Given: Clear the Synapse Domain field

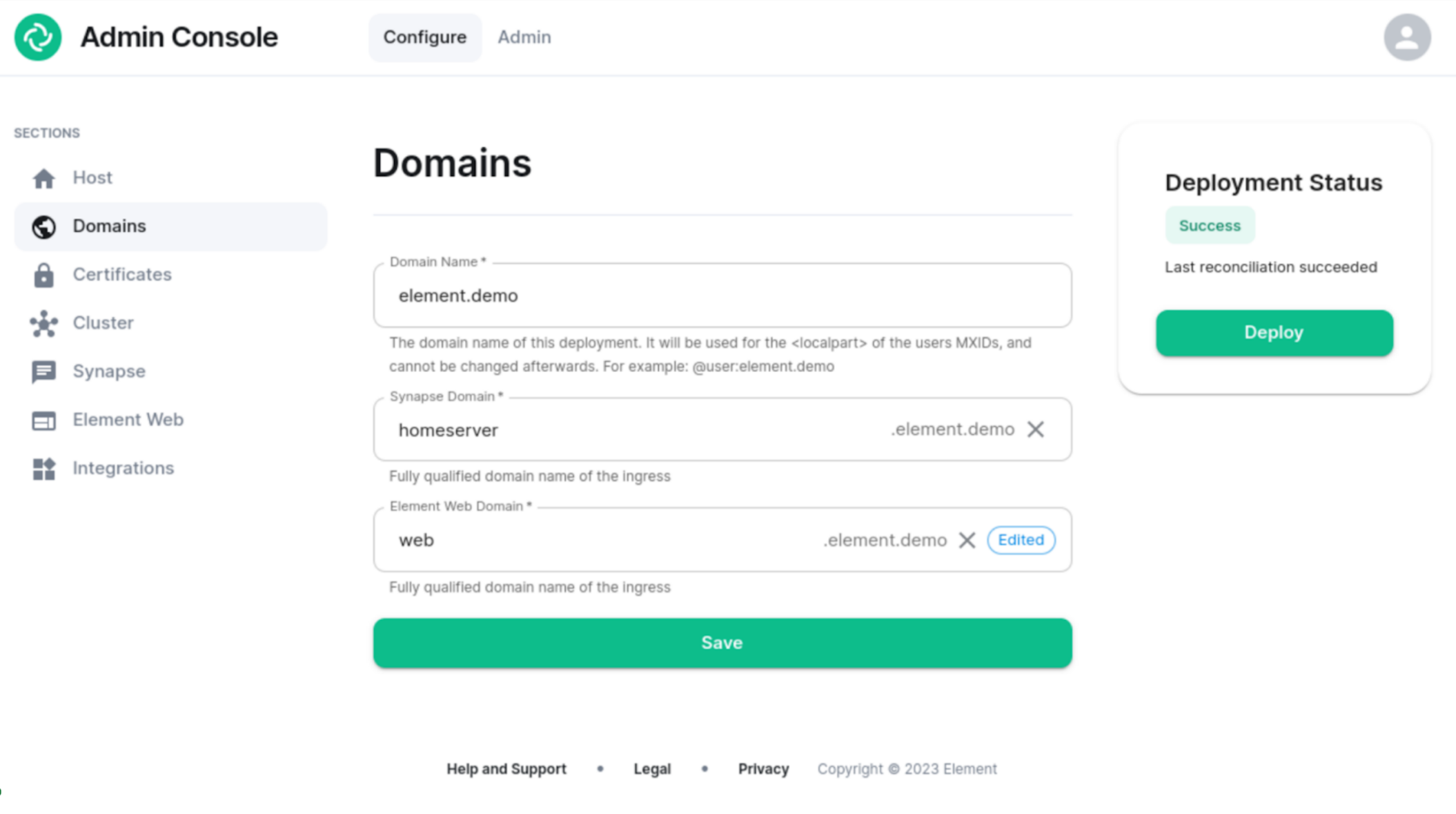Looking at the screenshot, I should pos(1035,429).
